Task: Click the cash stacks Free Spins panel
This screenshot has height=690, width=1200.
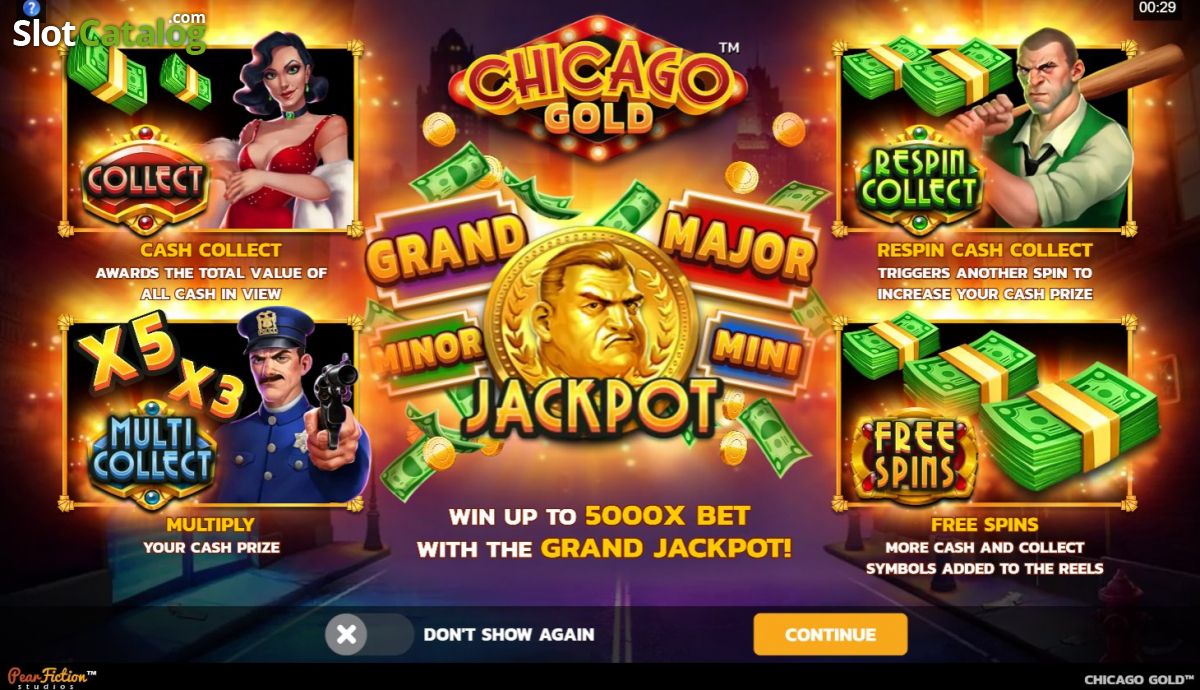Action: point(984,412)
